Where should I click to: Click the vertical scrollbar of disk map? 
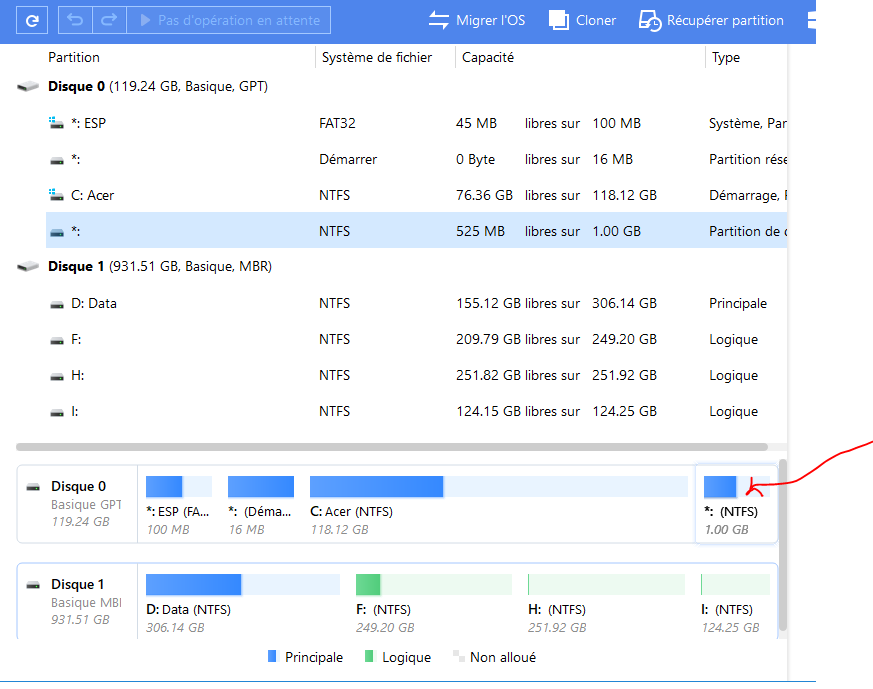coord(783,544)
